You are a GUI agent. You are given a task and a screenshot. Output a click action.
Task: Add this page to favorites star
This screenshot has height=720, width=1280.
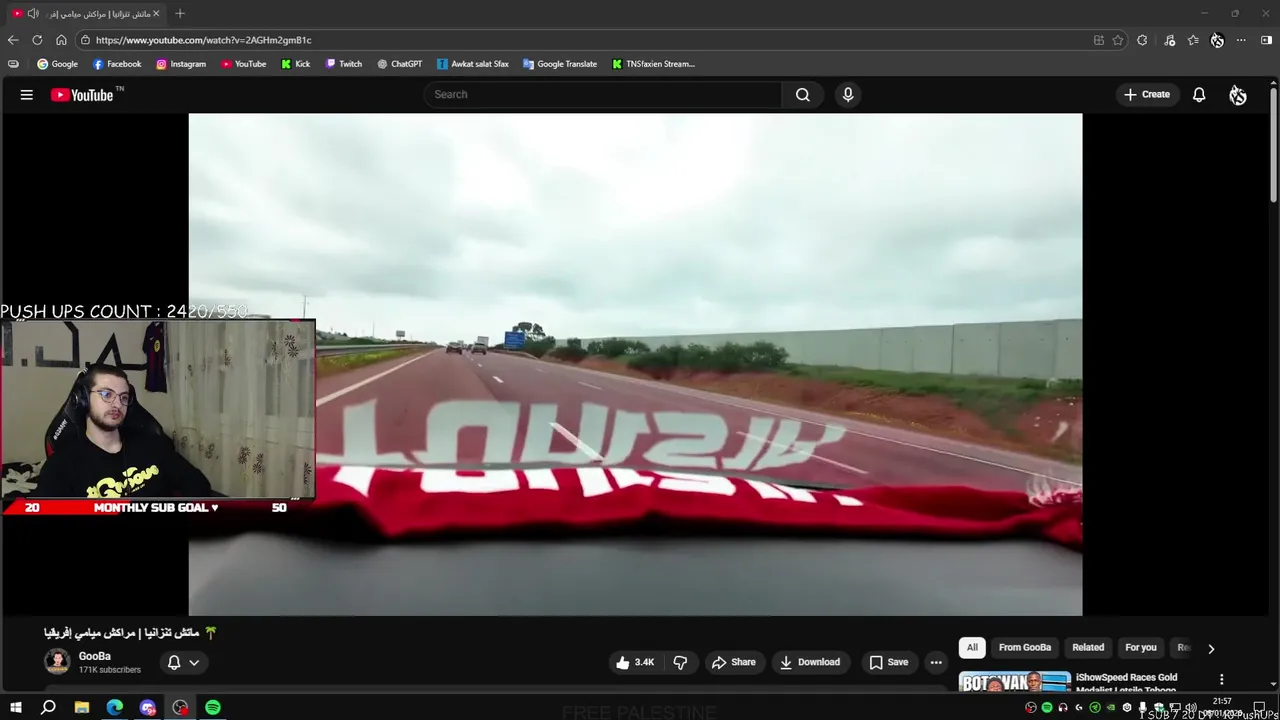(1118, 40)
